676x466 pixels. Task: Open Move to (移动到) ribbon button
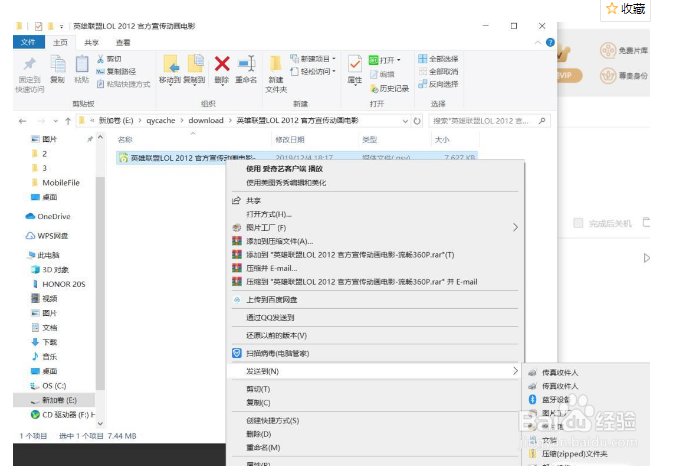click(x=170, y=69)
